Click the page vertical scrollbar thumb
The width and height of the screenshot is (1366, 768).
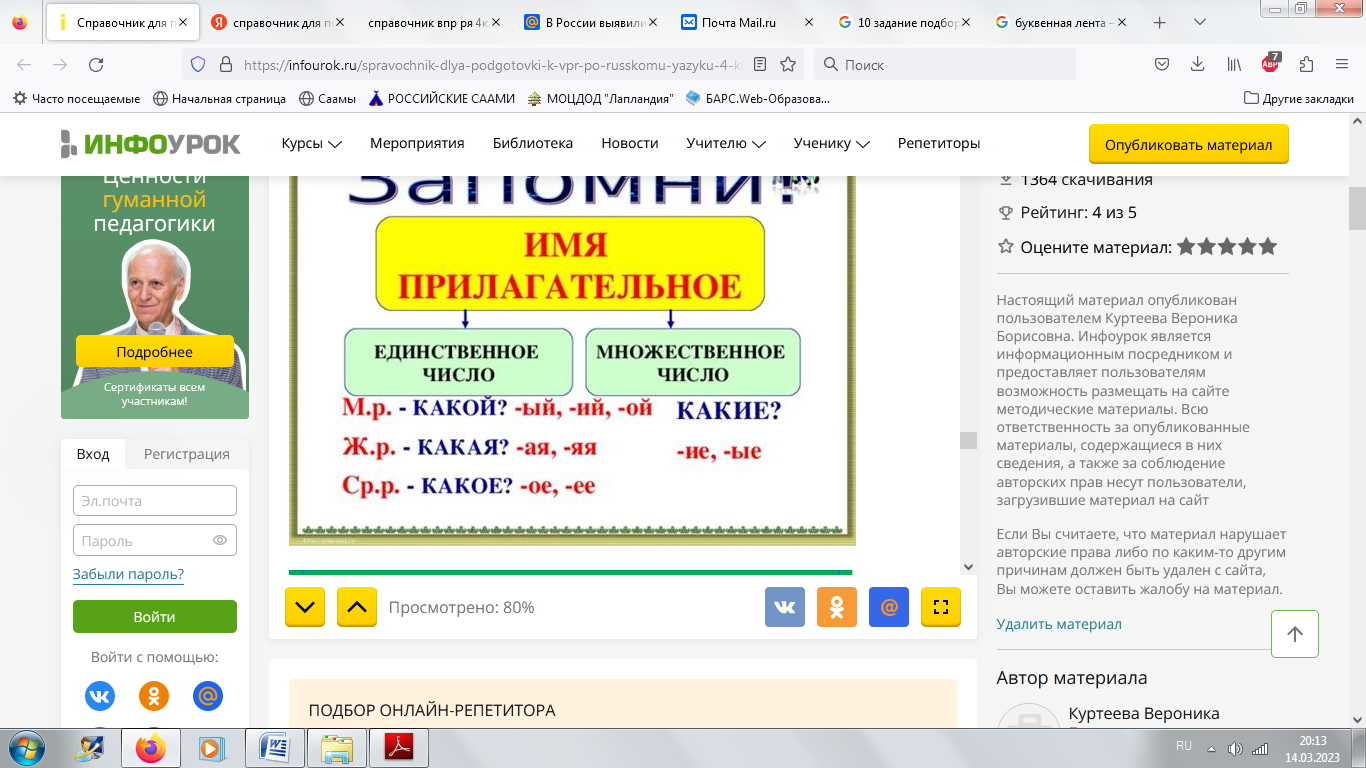point(1357,208)
